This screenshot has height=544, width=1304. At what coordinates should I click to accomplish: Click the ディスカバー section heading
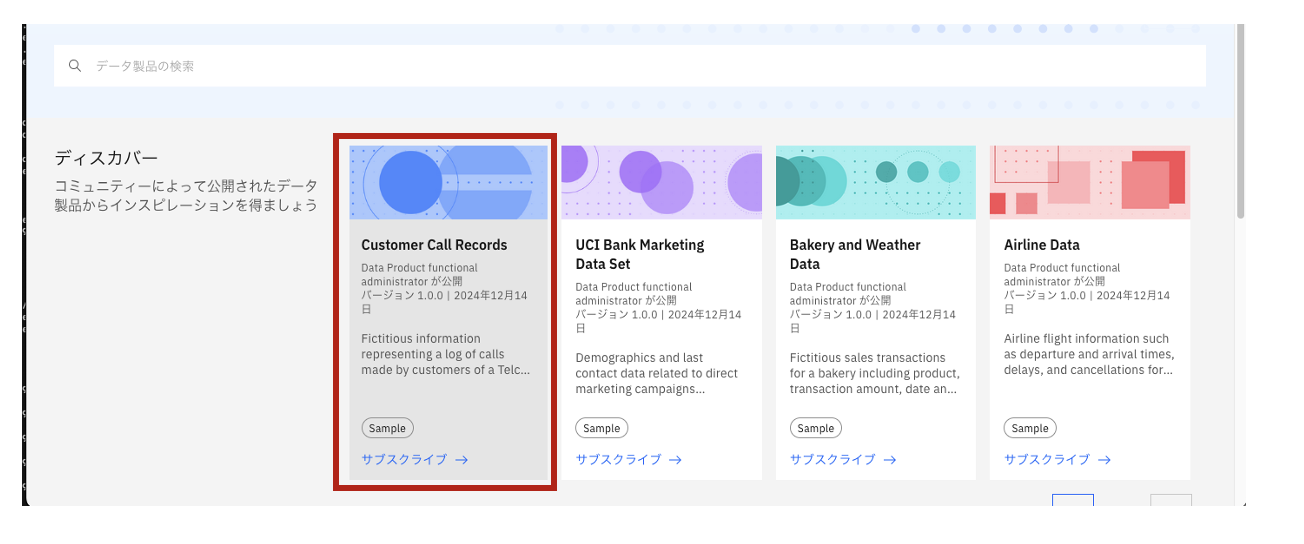[x=106, y=158]
